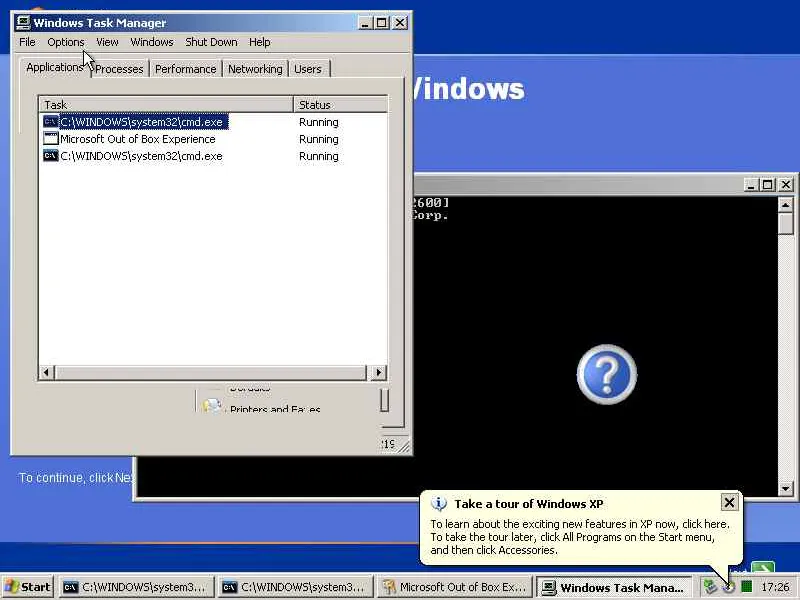
Task: Click the Task Manager title bar icon
Action: (23, 22)
